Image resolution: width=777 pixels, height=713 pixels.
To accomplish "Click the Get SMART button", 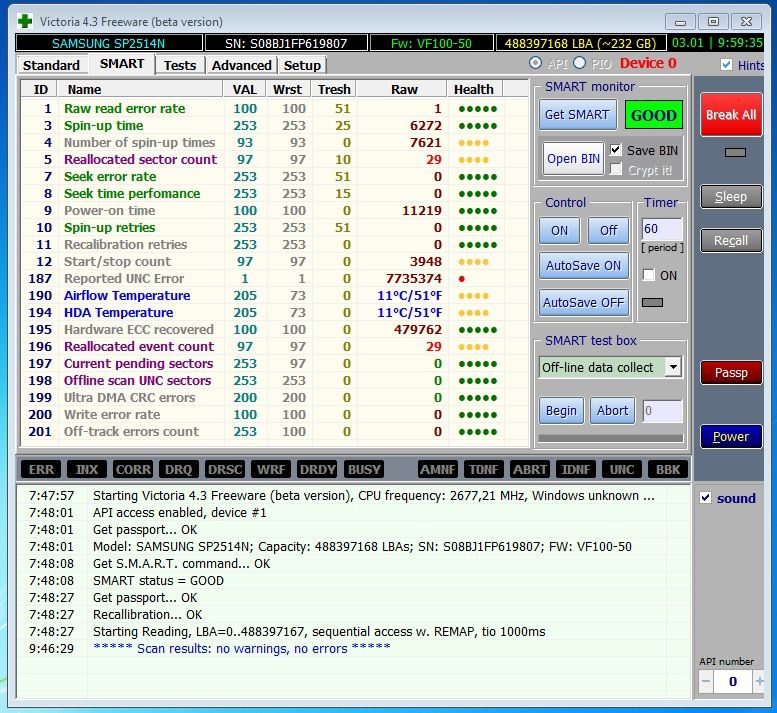I will click(577, 114).
